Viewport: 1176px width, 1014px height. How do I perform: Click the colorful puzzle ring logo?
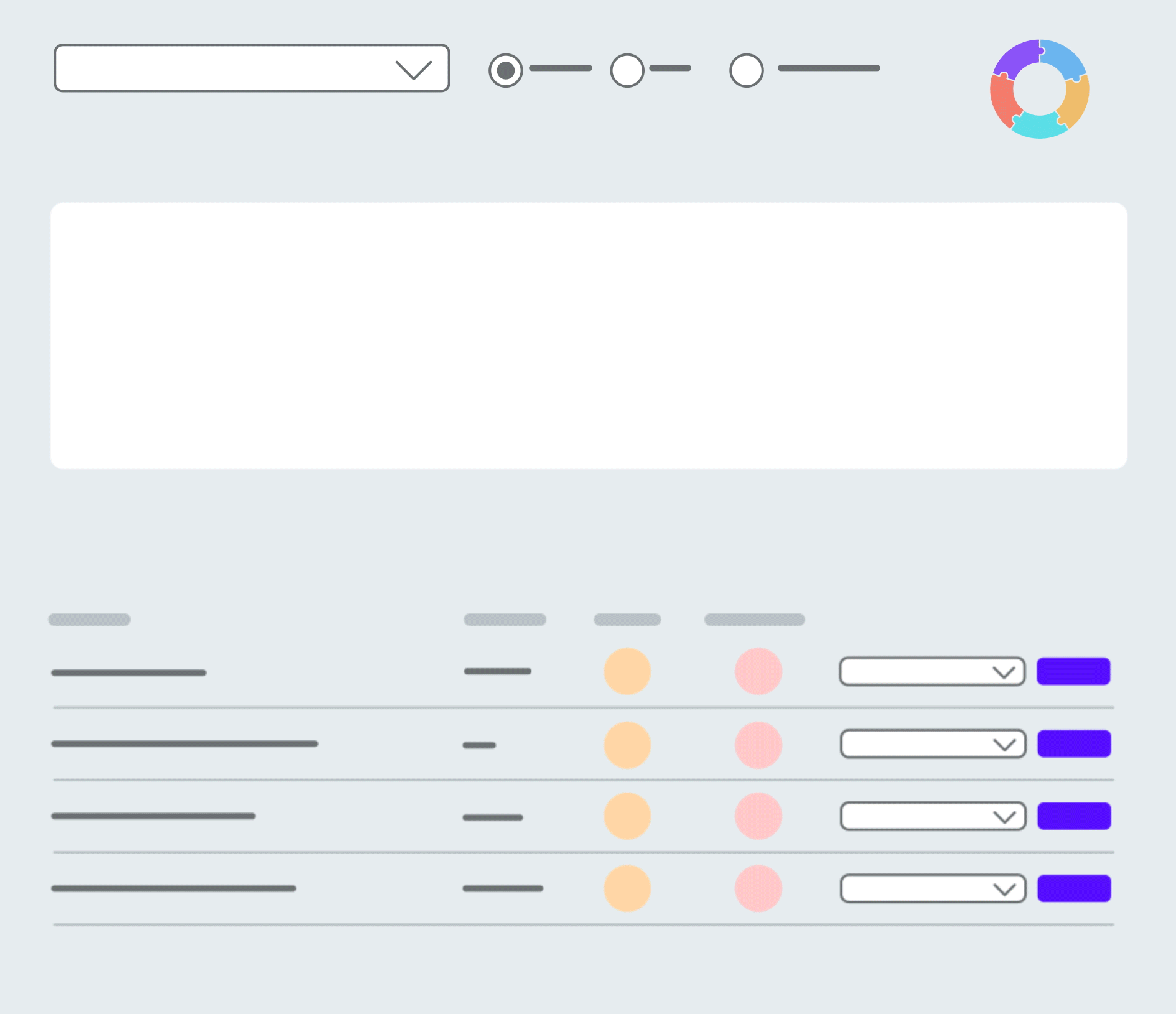tap(1039, 89)
